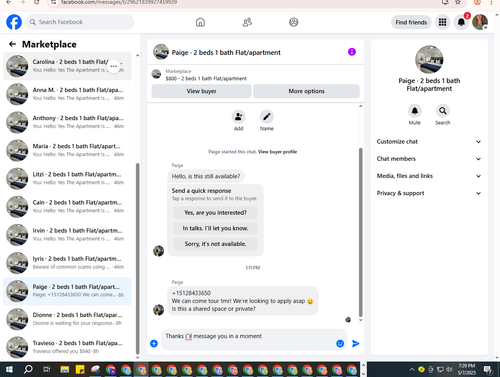The image size is (500, 377).
Task: Open Windows notification center icon
Action: [488, 369]
